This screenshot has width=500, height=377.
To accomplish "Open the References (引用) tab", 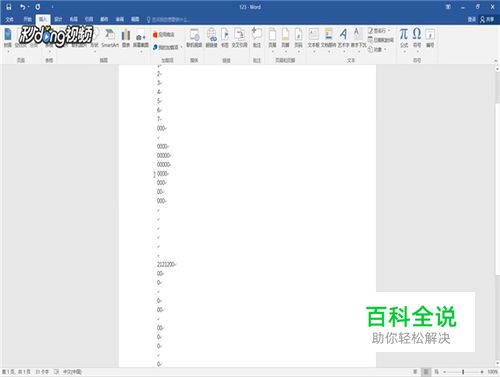I will pyautogui.click(x=89, y=19).
